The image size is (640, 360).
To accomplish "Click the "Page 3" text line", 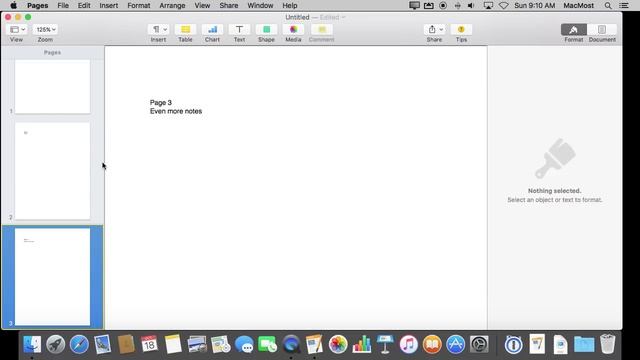I will (x=161, y=102).
